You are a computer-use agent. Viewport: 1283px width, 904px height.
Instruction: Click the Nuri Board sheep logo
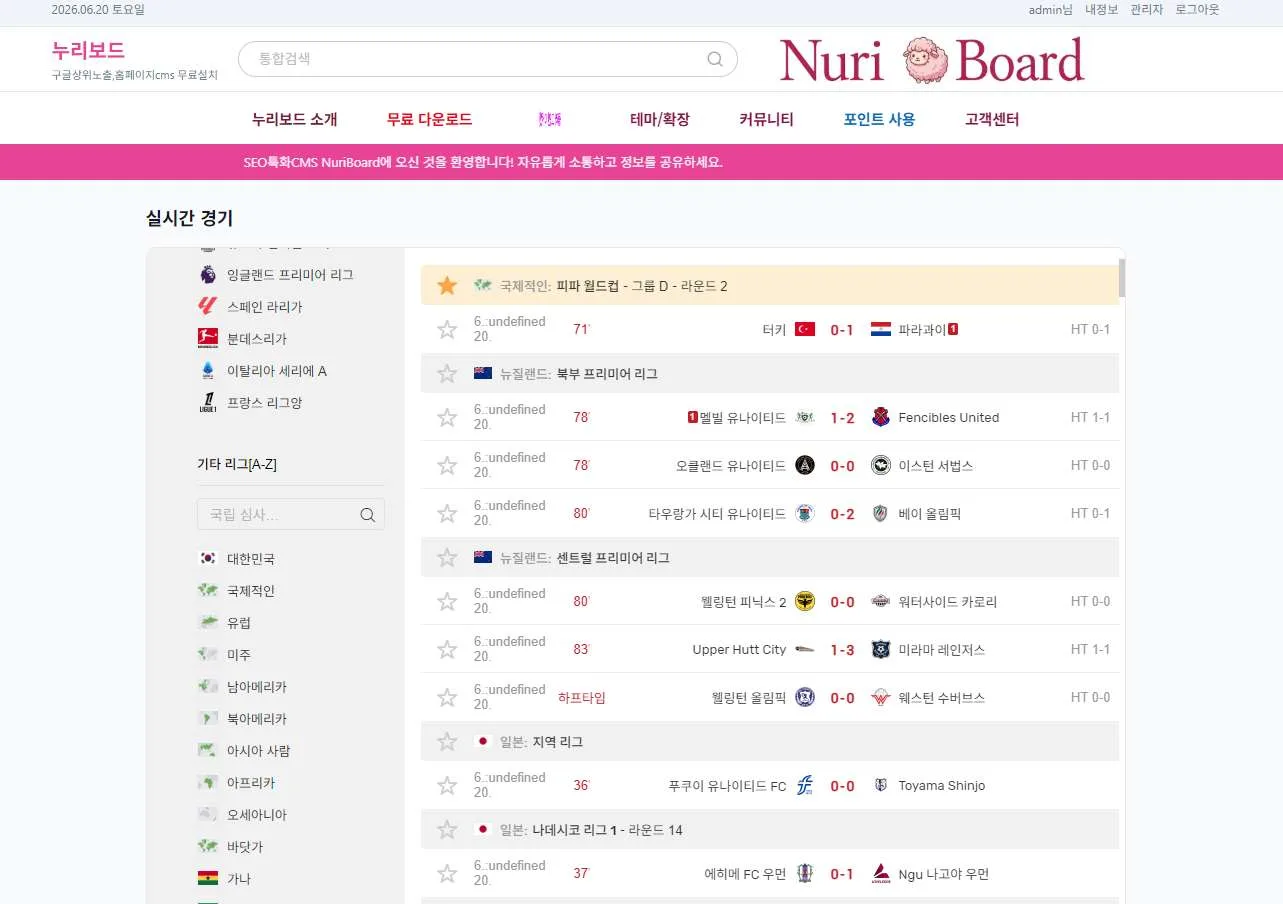pos(932,60)
